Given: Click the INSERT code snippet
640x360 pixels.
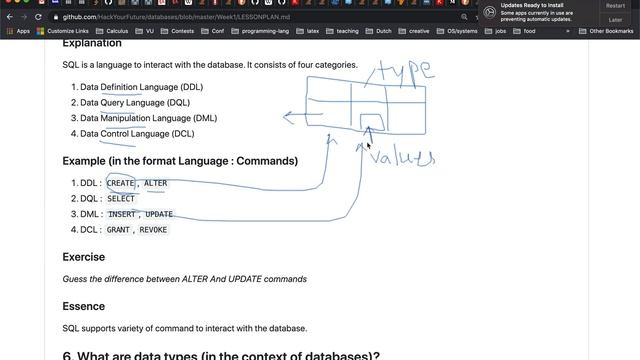Looking at the screenshot, I should point(122,214).
